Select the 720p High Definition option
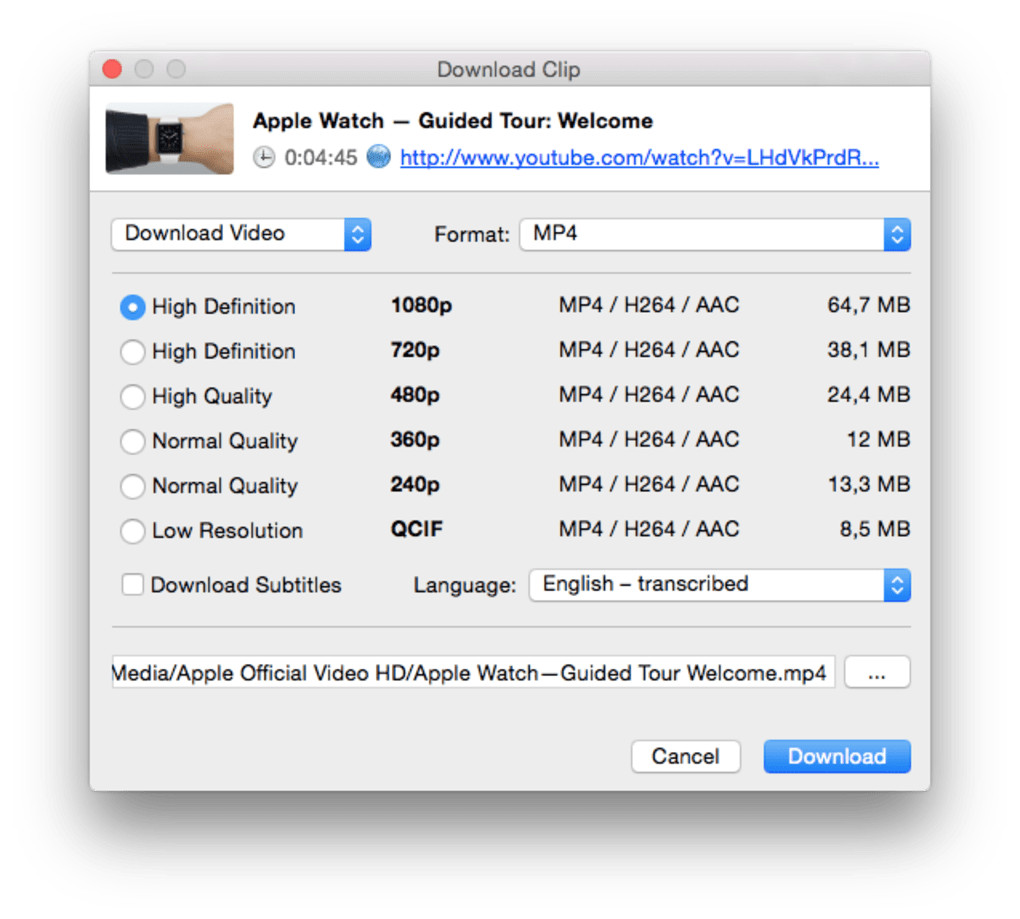 (132, 352)
